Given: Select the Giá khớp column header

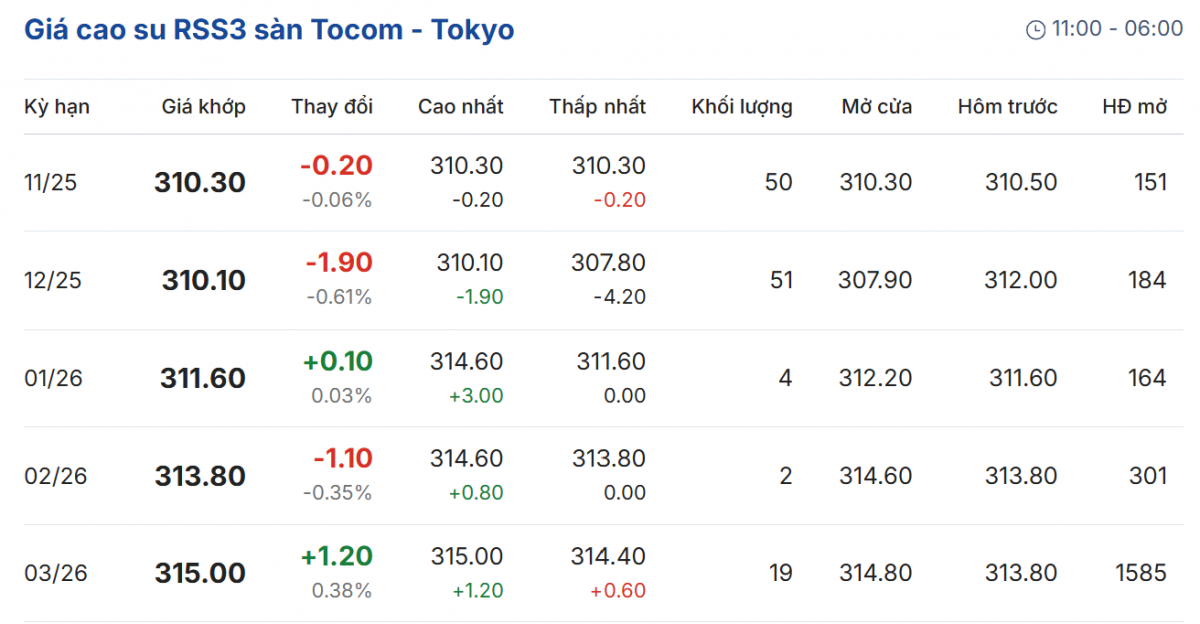Looking at the screenshot, I should tap(203, 107).
